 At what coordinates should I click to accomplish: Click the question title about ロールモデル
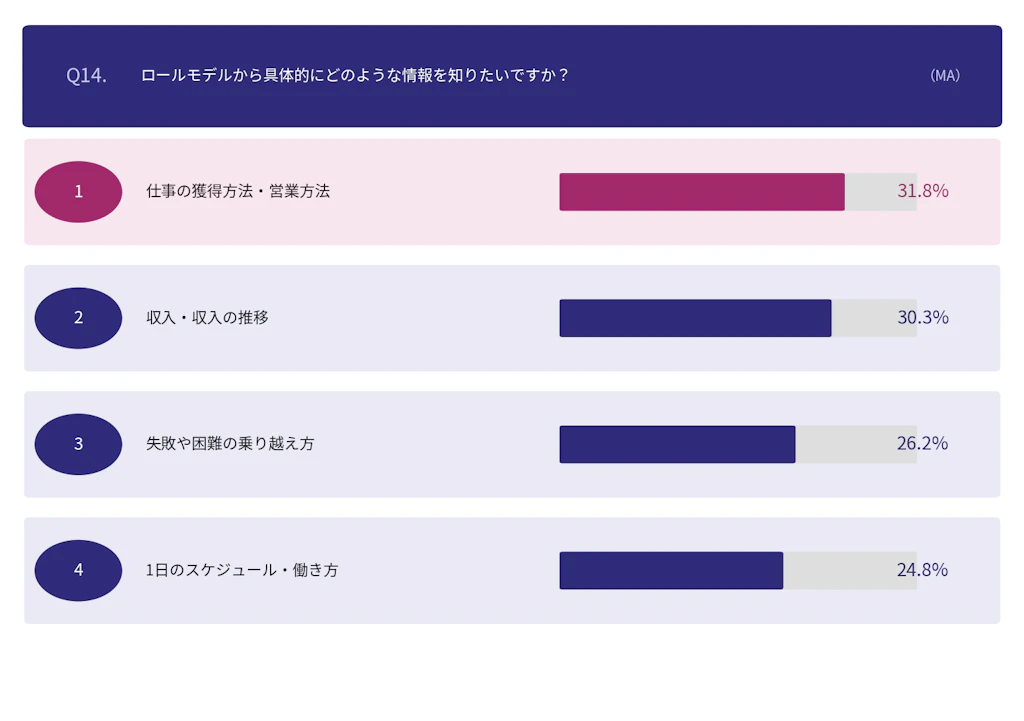click(355, 75)
